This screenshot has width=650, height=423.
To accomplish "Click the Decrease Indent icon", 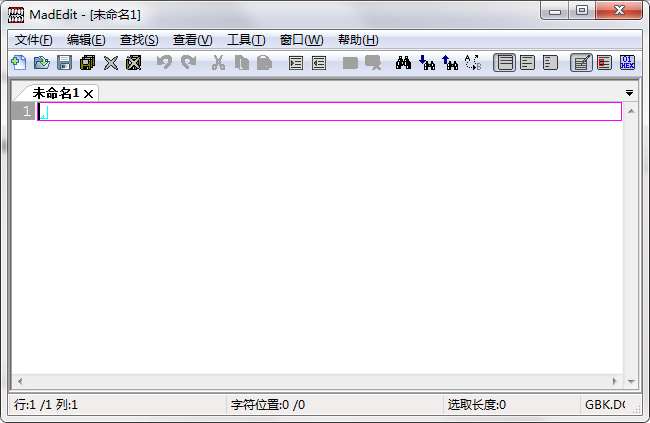I will (x=319, y=63).
